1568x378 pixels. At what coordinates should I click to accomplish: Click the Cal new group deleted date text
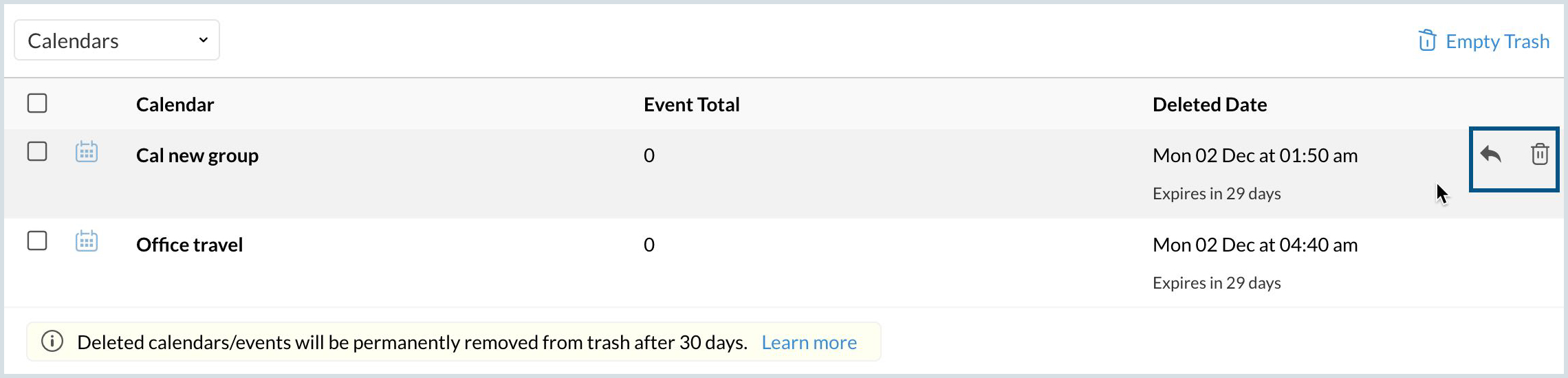click(x=1254, y=155)
